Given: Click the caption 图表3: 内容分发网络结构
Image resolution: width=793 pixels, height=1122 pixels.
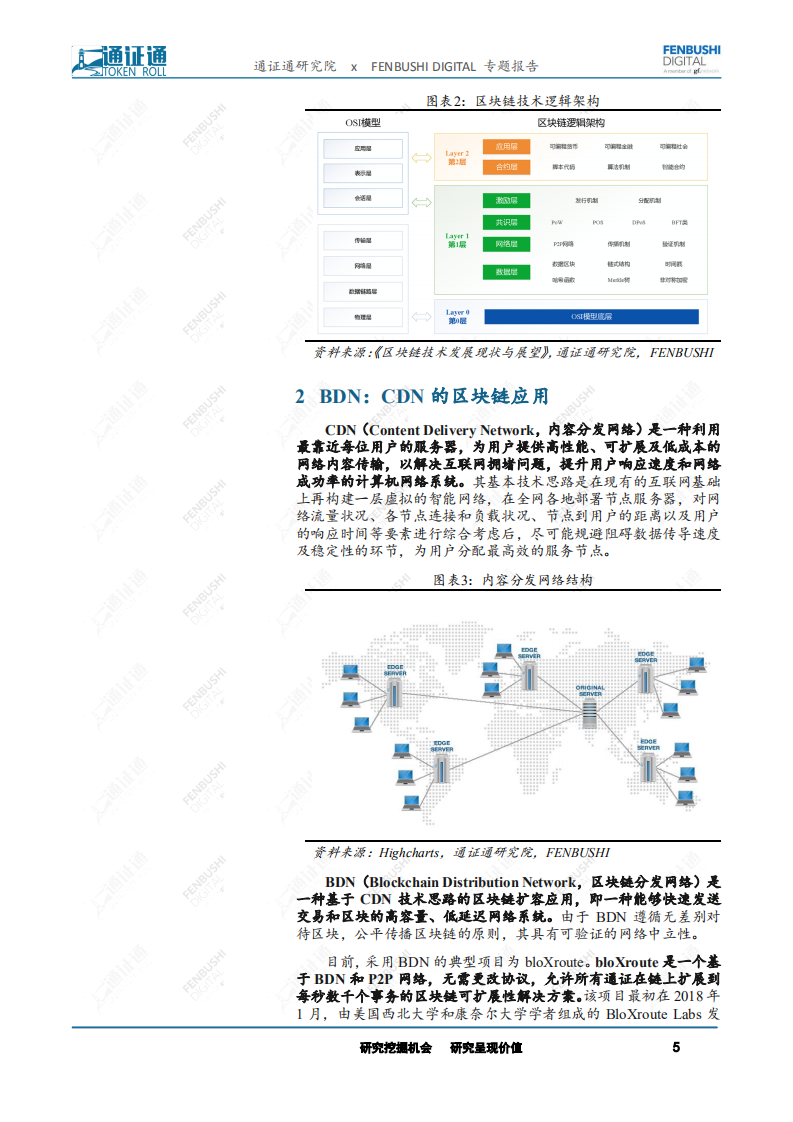Looking at the screenshot, I should click(x=512, y=580).
